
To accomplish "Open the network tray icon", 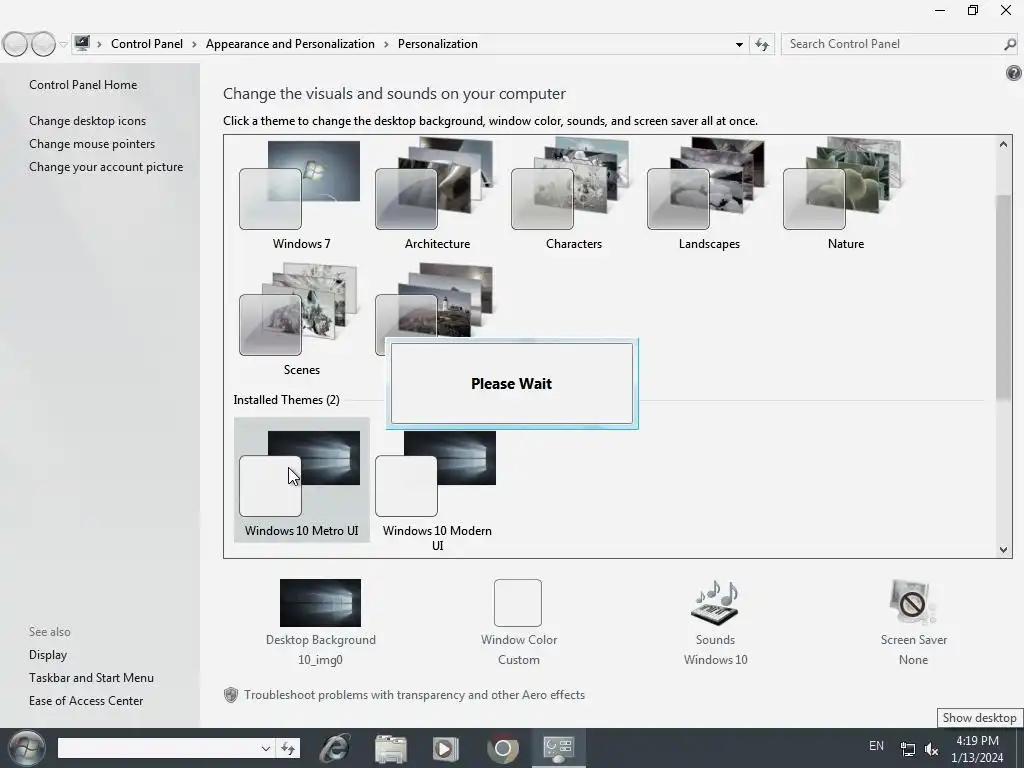I will (907, 749).
